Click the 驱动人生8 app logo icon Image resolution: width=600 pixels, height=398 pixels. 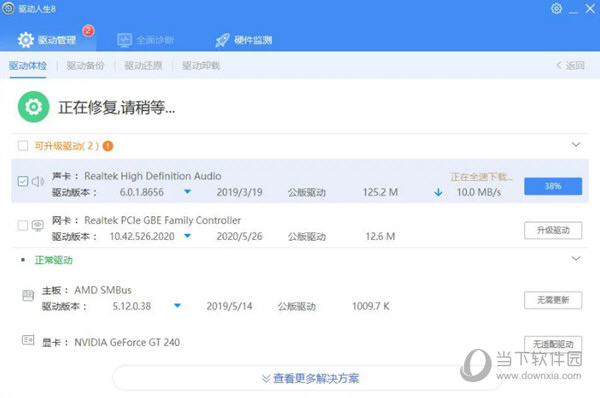tap(8, 8)
